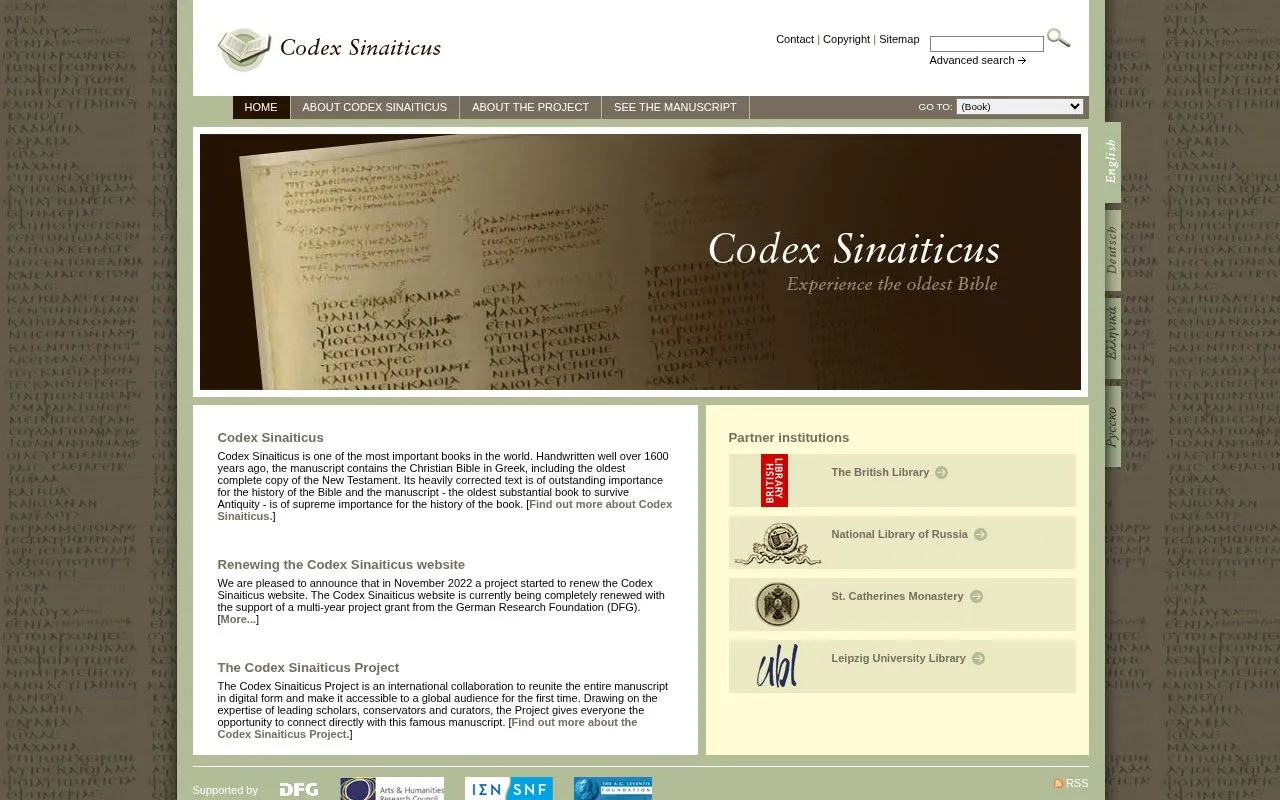Click the orange RSS feed icon
The image size is (1280, 800).
1058,784
